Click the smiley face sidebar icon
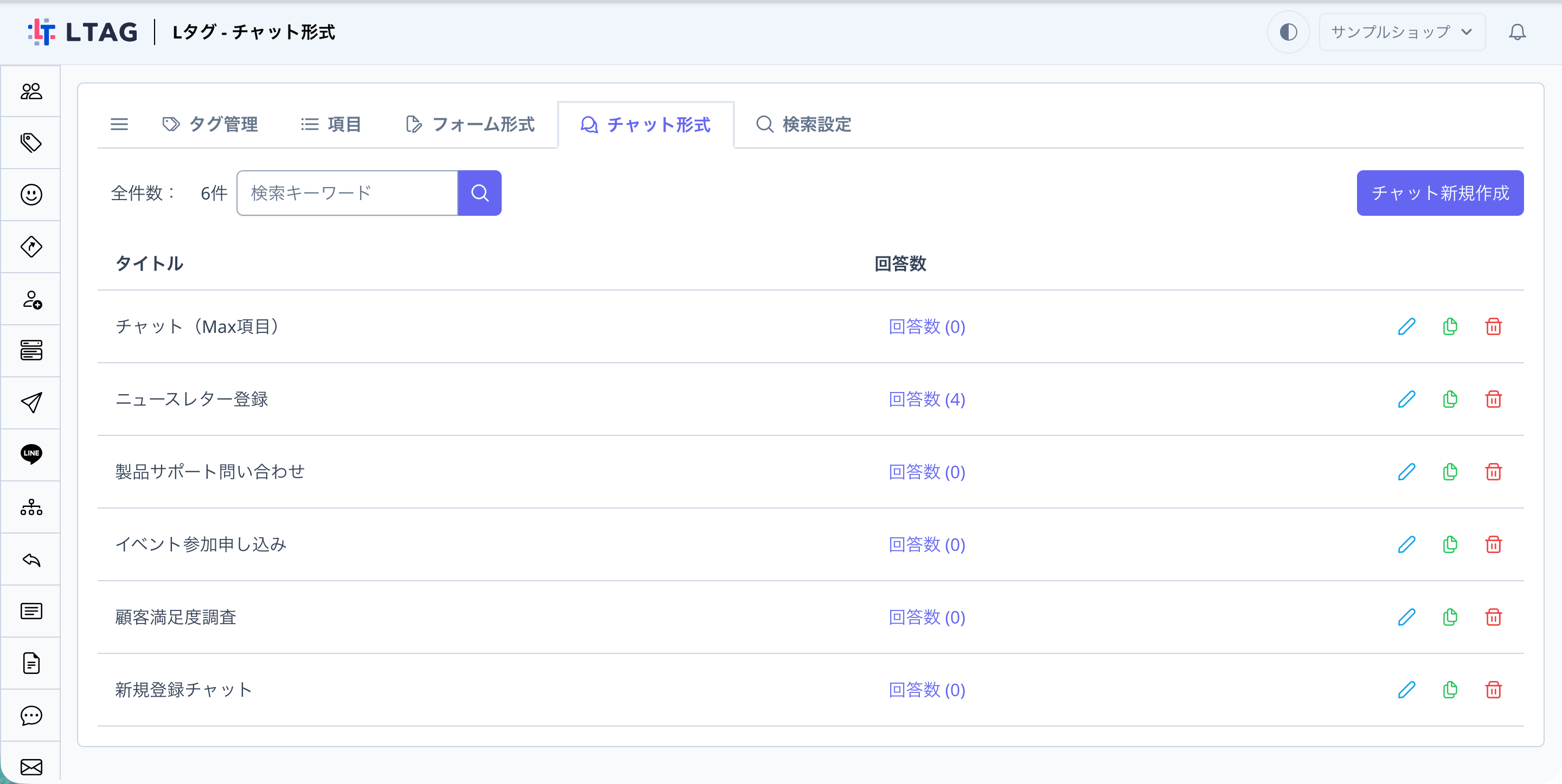1562x784 pixels. [31, 195]
